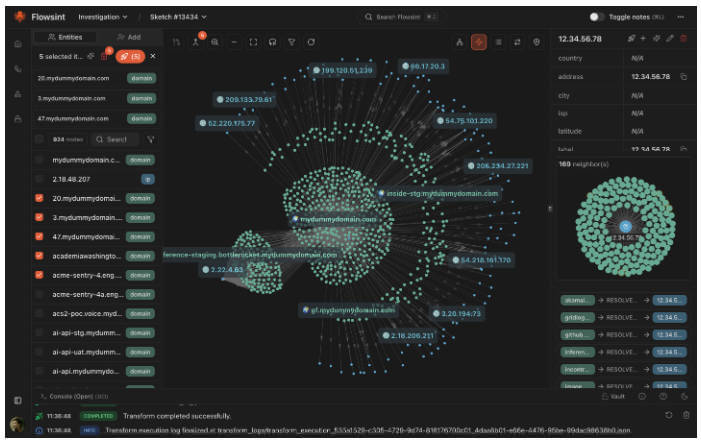Select the acs2-poc.voice.myd... list row
Viewport: 701px width, 443px height.
(x=96, y=313)
